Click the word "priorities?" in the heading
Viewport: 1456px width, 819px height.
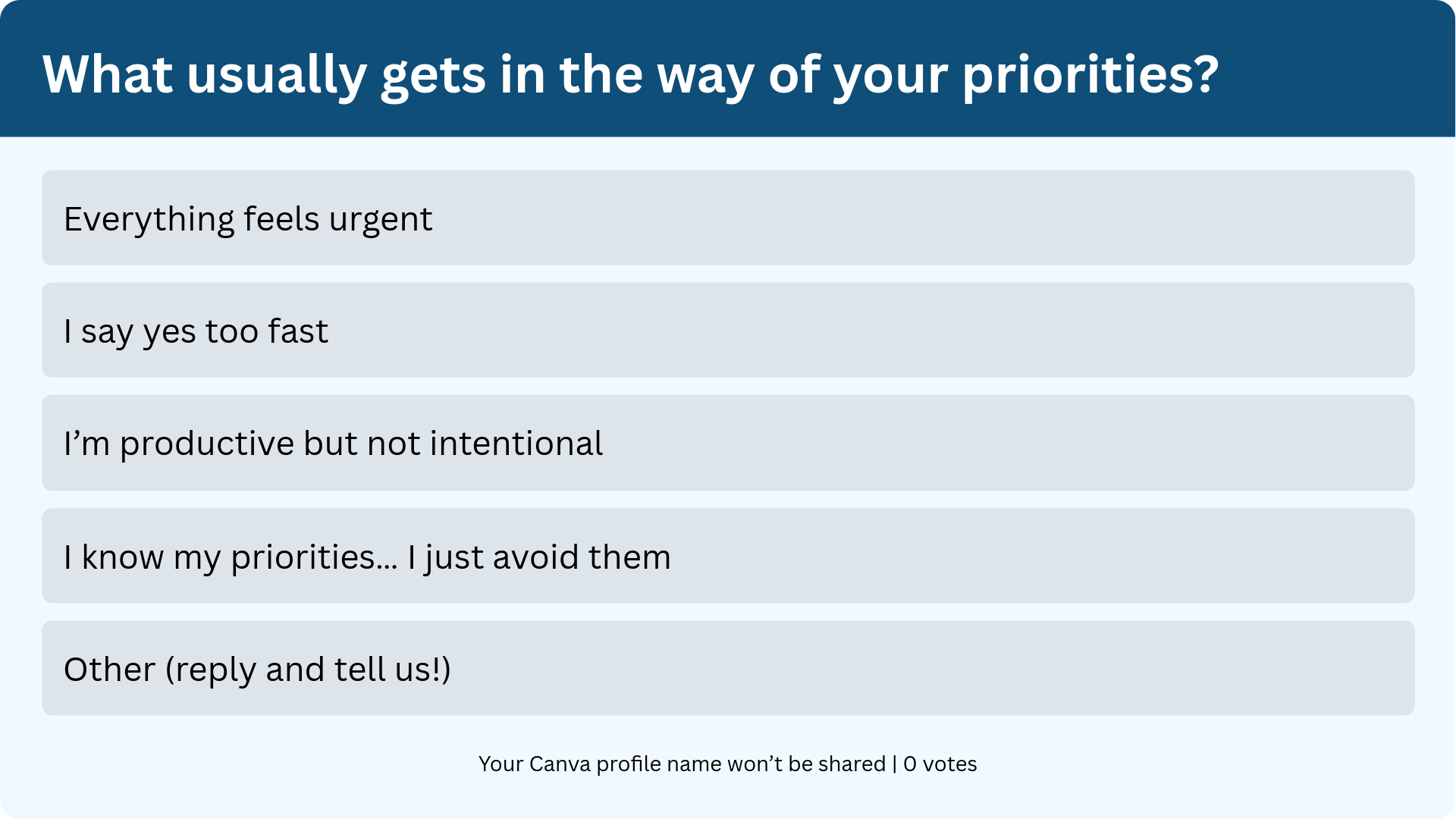point(1090,77)
